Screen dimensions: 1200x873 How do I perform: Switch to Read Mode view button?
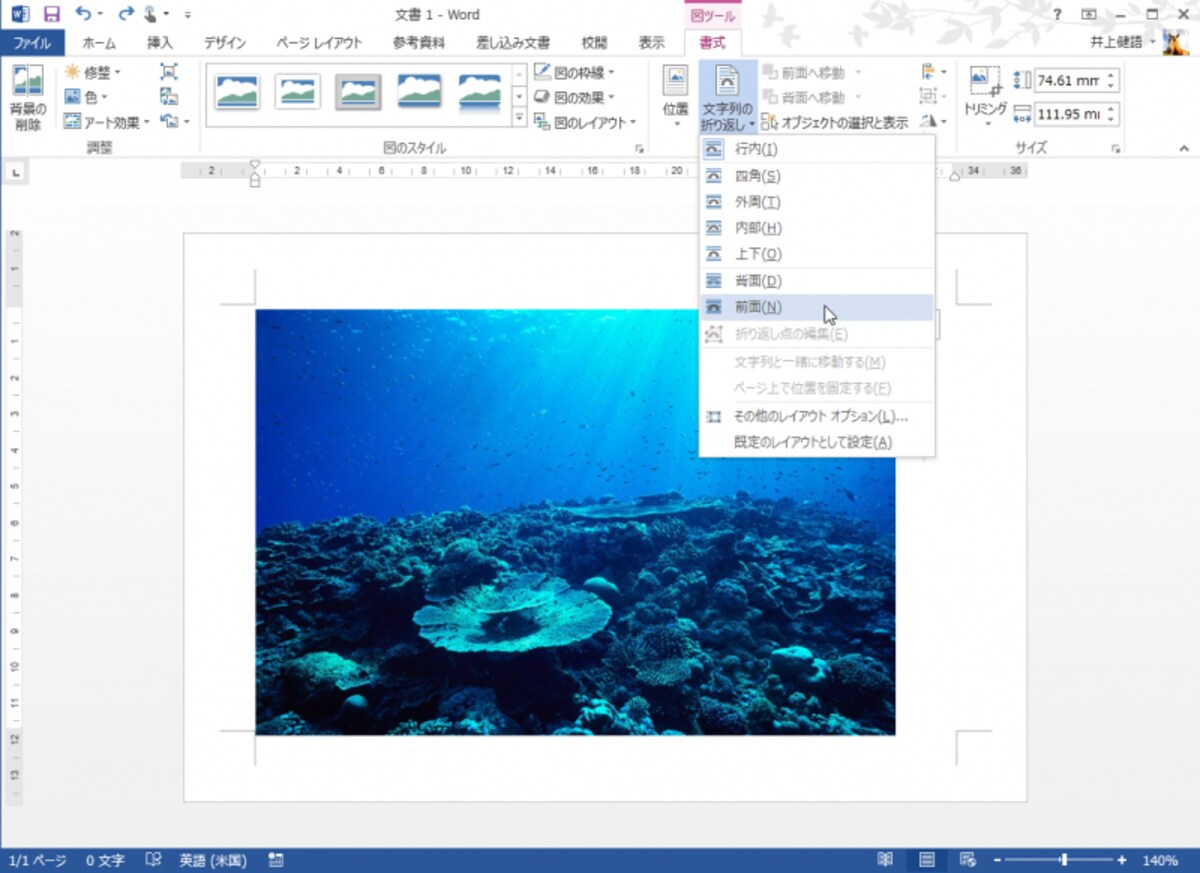pos(885,860)
